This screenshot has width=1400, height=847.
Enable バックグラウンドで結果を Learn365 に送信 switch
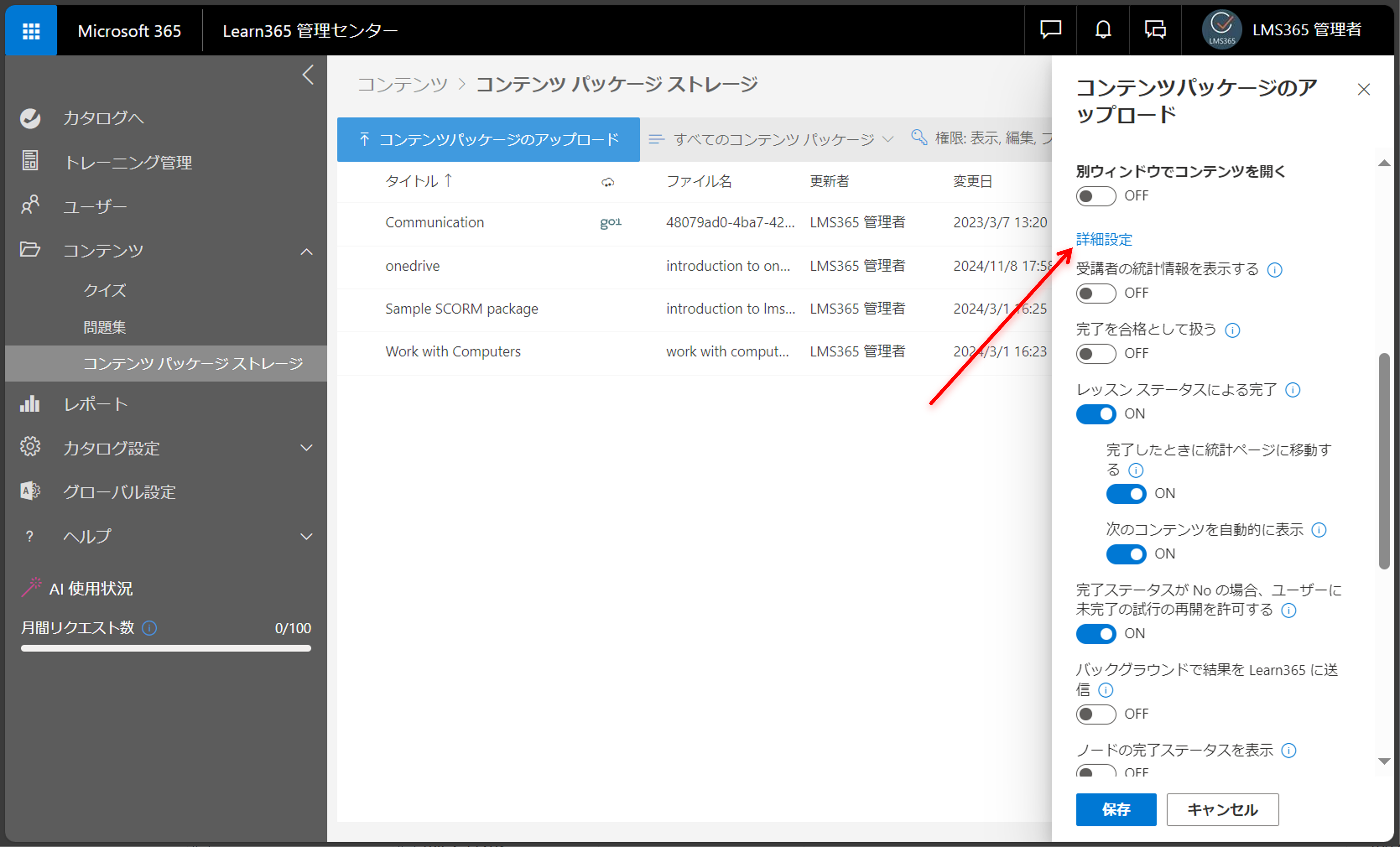pos(1096,714)
